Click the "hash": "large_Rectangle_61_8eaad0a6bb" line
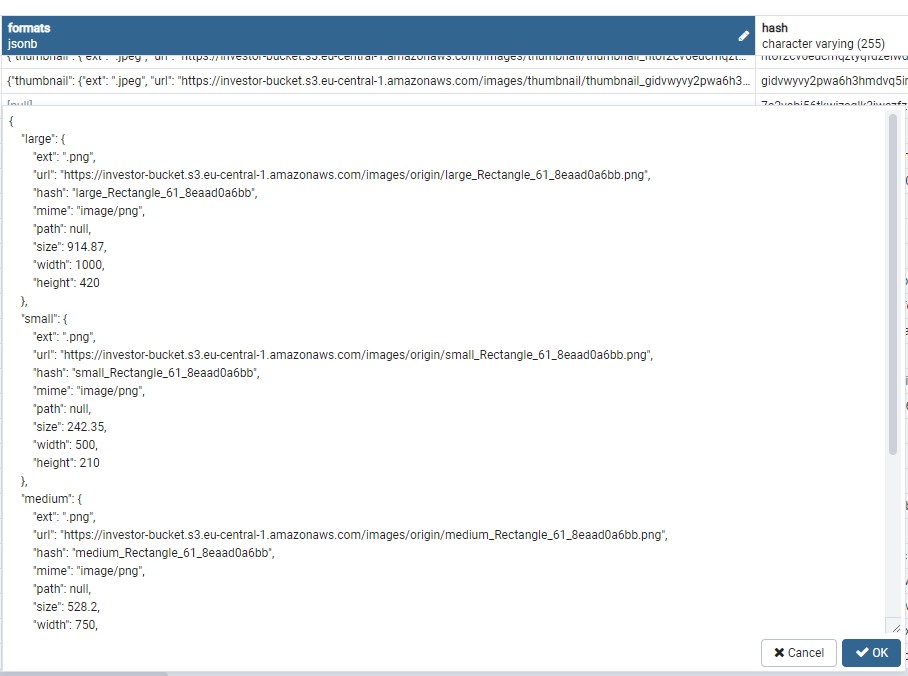Viewport: 908px width, 676px height. click(145, 193)
